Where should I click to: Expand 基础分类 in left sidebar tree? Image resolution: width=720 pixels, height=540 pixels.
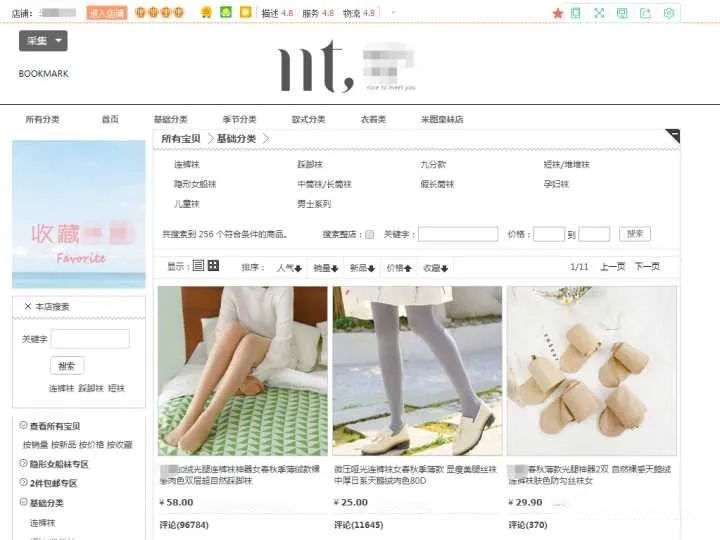(23, 502)
